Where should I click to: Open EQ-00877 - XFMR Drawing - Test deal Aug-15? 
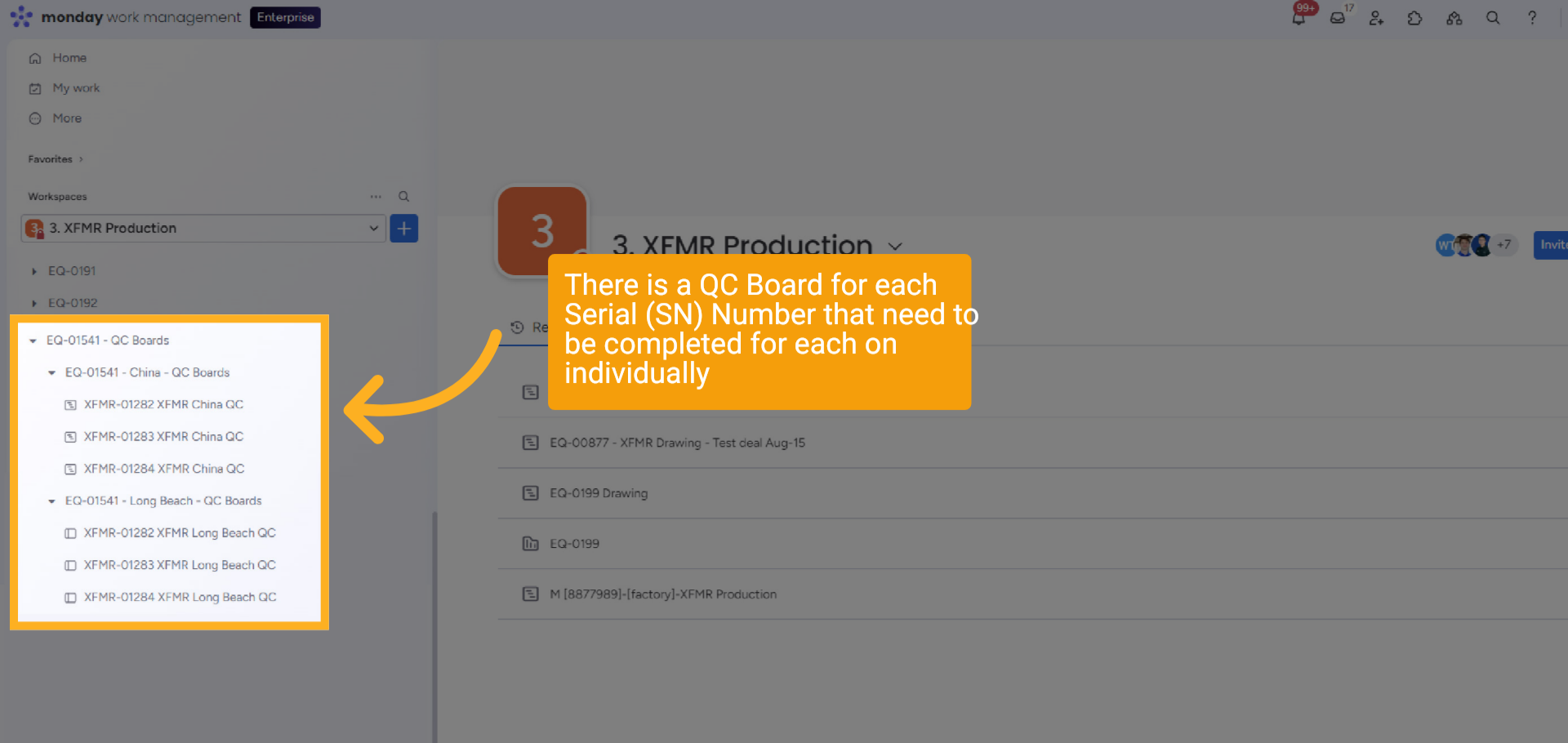click(677, 443)
